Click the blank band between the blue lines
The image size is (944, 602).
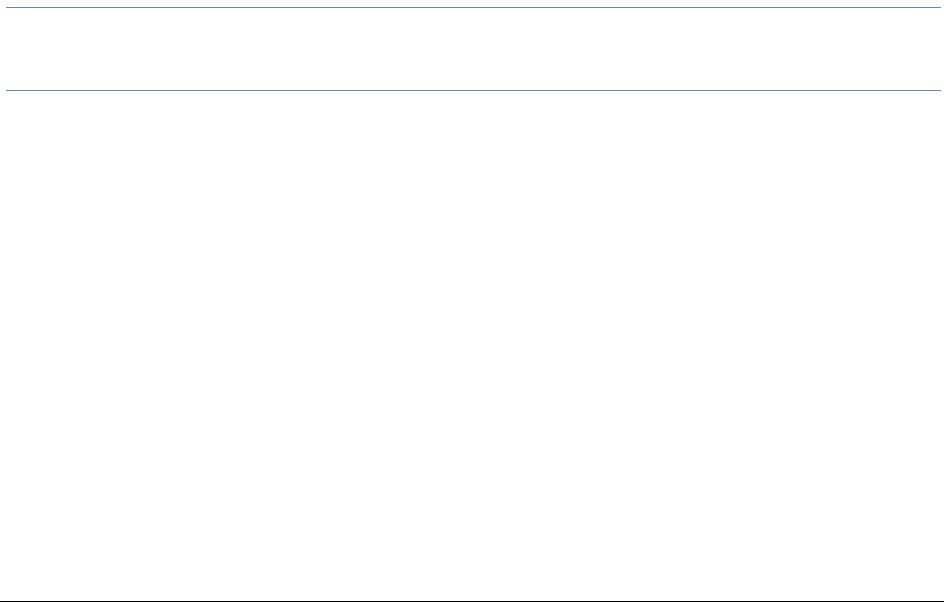[472, 49]
